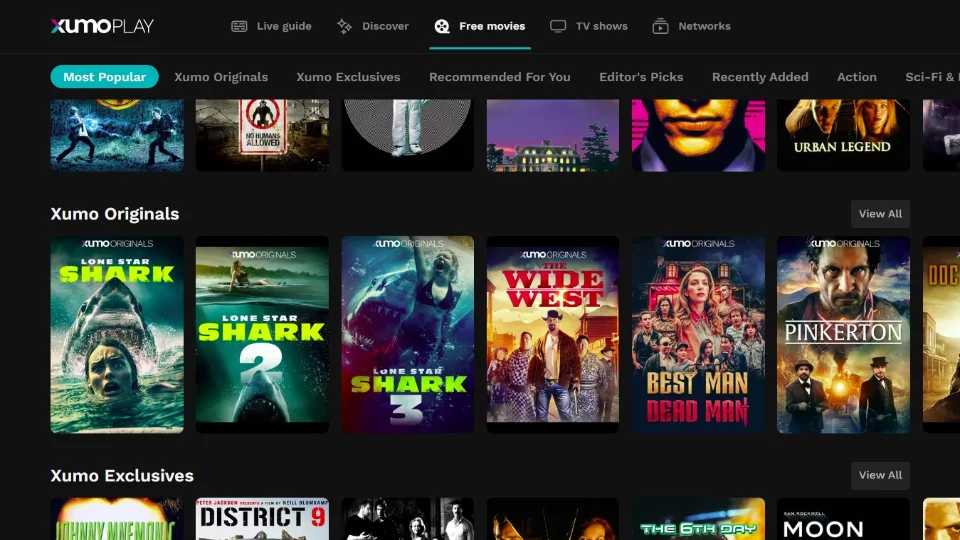Open the orange face on pink thumbnail
This screenshot has width=960, height=540.
tap(698, 135)
